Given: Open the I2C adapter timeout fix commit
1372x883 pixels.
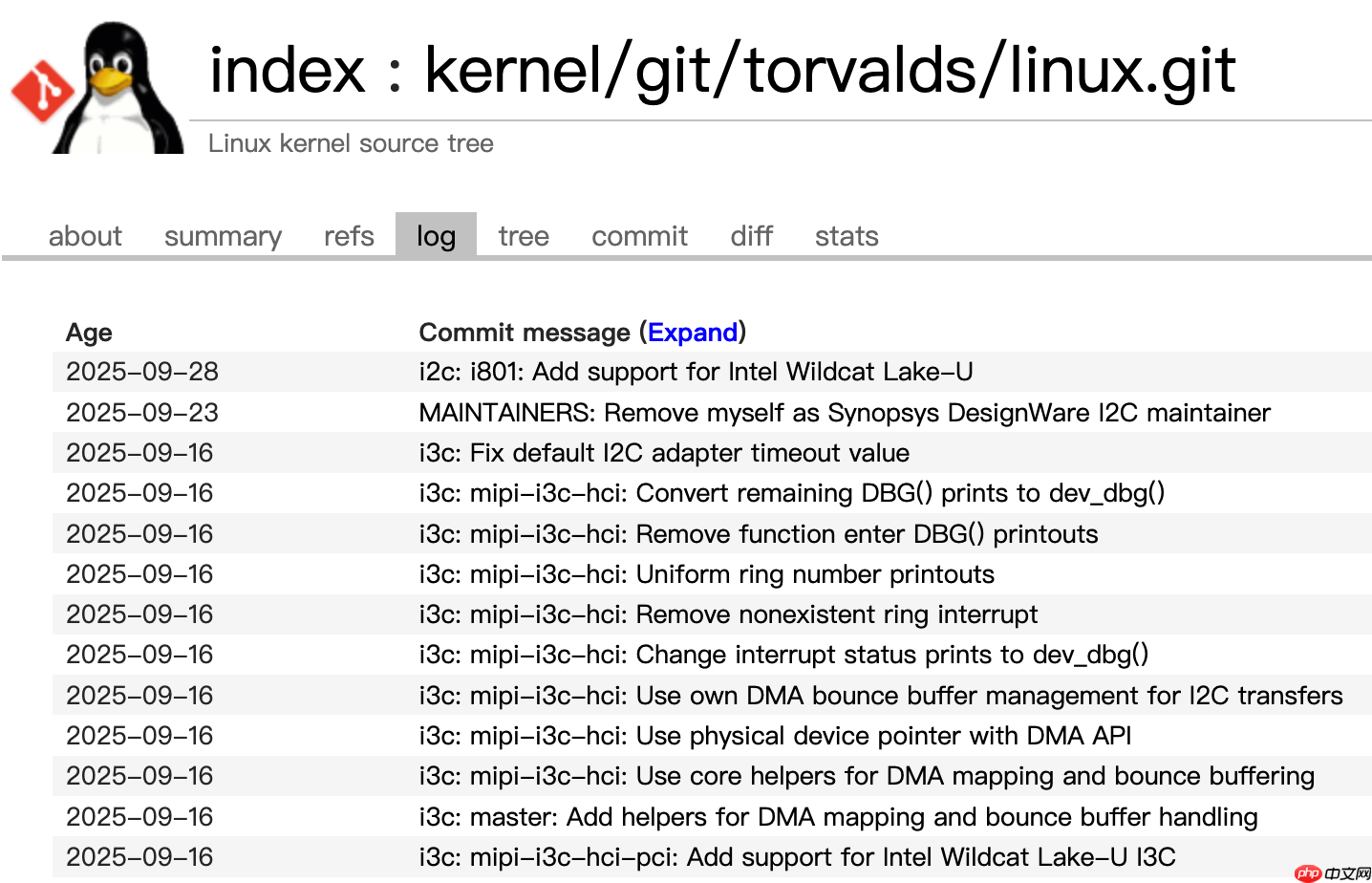Looking at the screenshot, I should click(x=665, y=452).
